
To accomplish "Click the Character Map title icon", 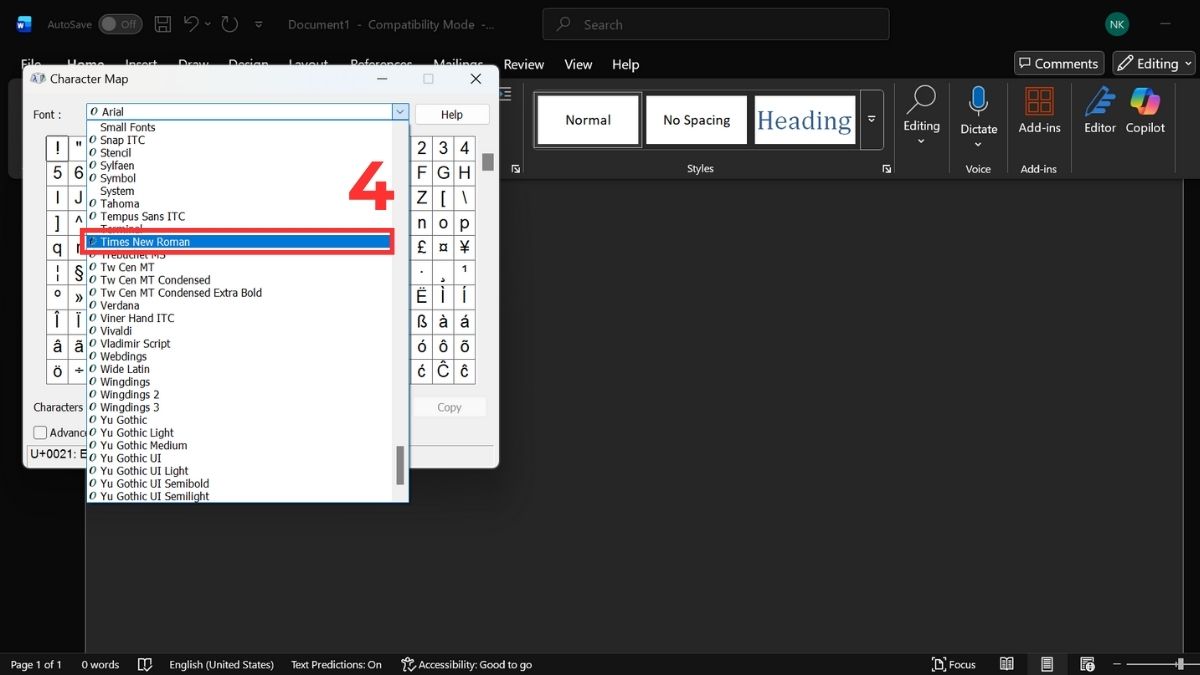I will click(x=38, y=79).
